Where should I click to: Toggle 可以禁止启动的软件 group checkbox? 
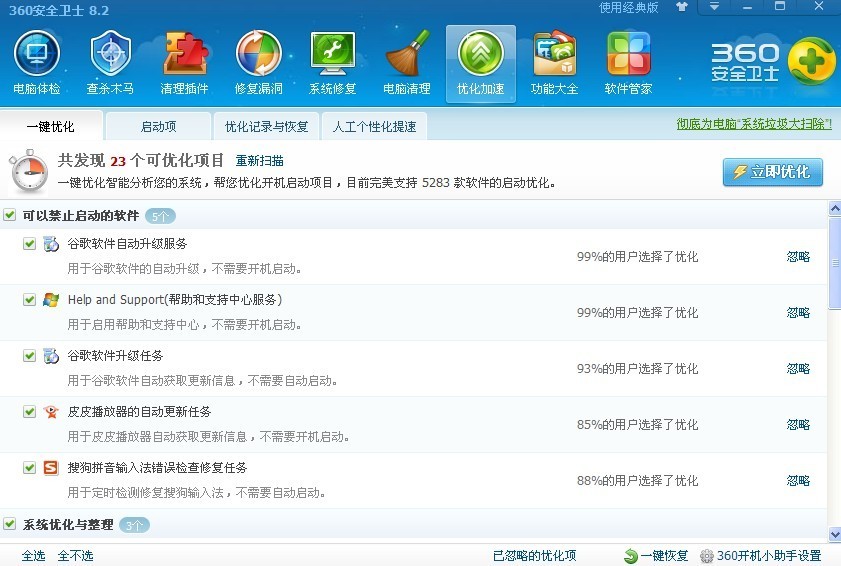click(x=10, y=215)
